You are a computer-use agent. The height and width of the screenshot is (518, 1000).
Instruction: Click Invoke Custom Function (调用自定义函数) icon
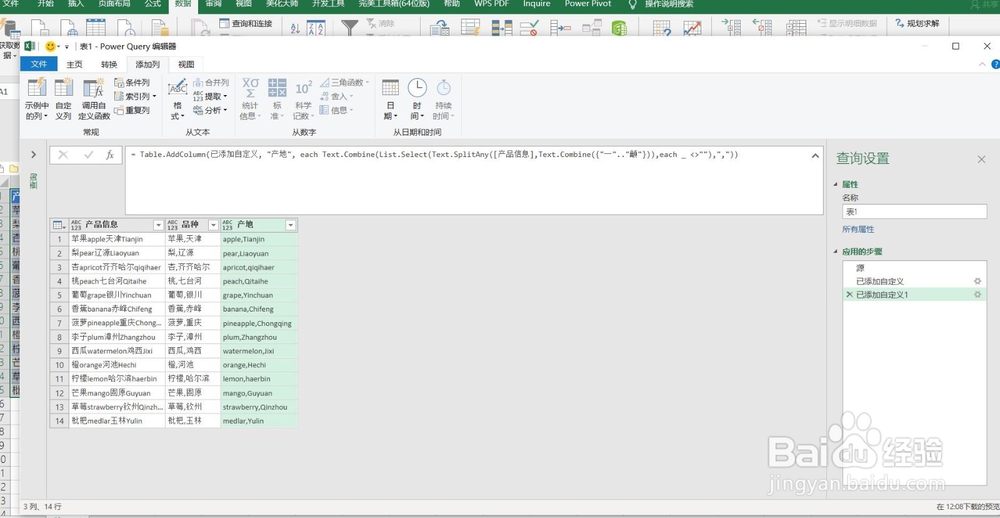pos(94,87)
